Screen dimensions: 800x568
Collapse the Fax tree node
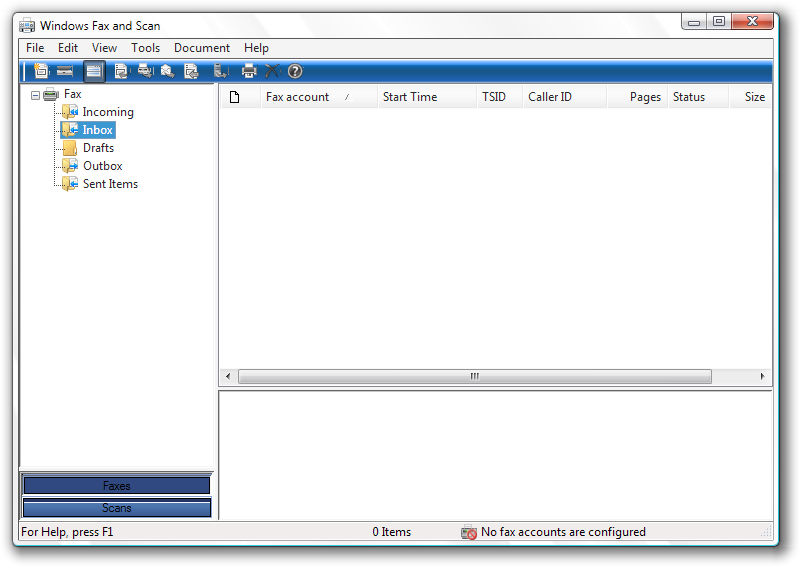pos(36,95)
